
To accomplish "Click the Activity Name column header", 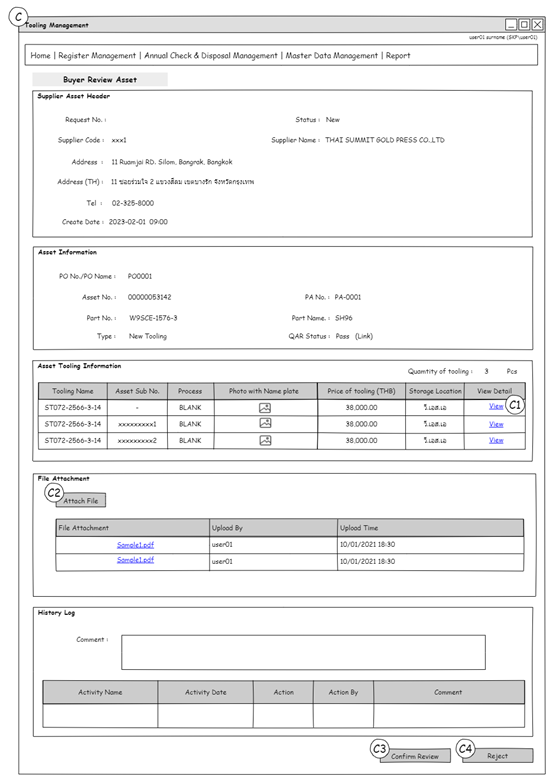I will [100, 692].
